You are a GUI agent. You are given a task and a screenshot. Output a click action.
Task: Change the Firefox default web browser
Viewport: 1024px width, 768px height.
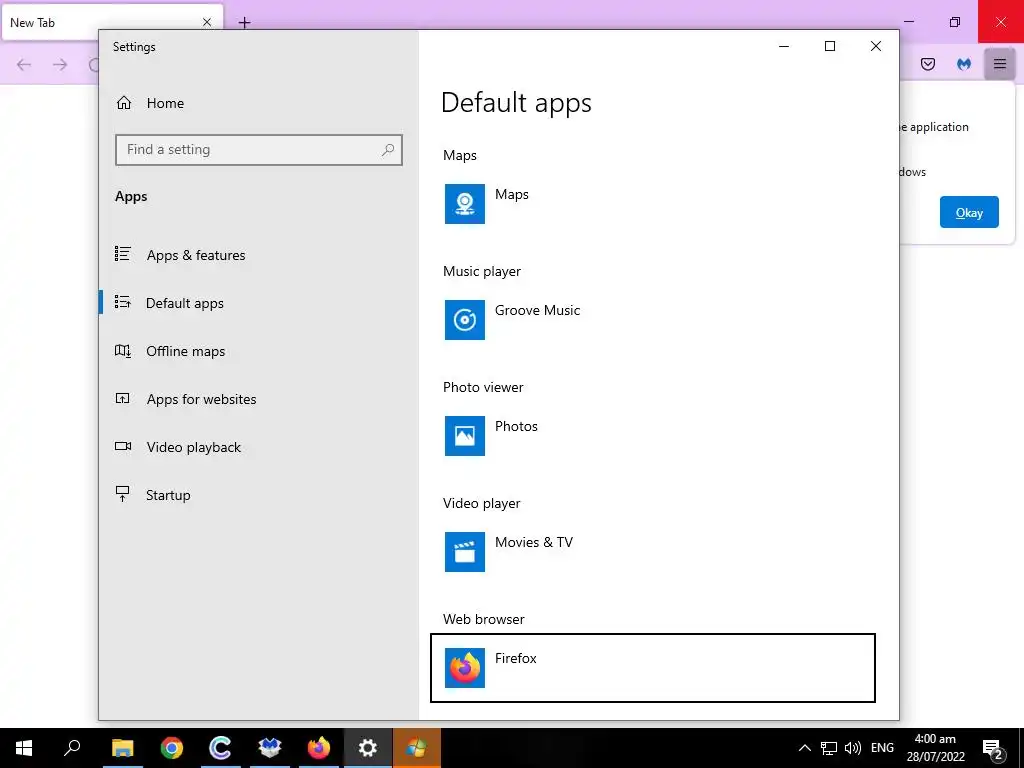[652, 667]
